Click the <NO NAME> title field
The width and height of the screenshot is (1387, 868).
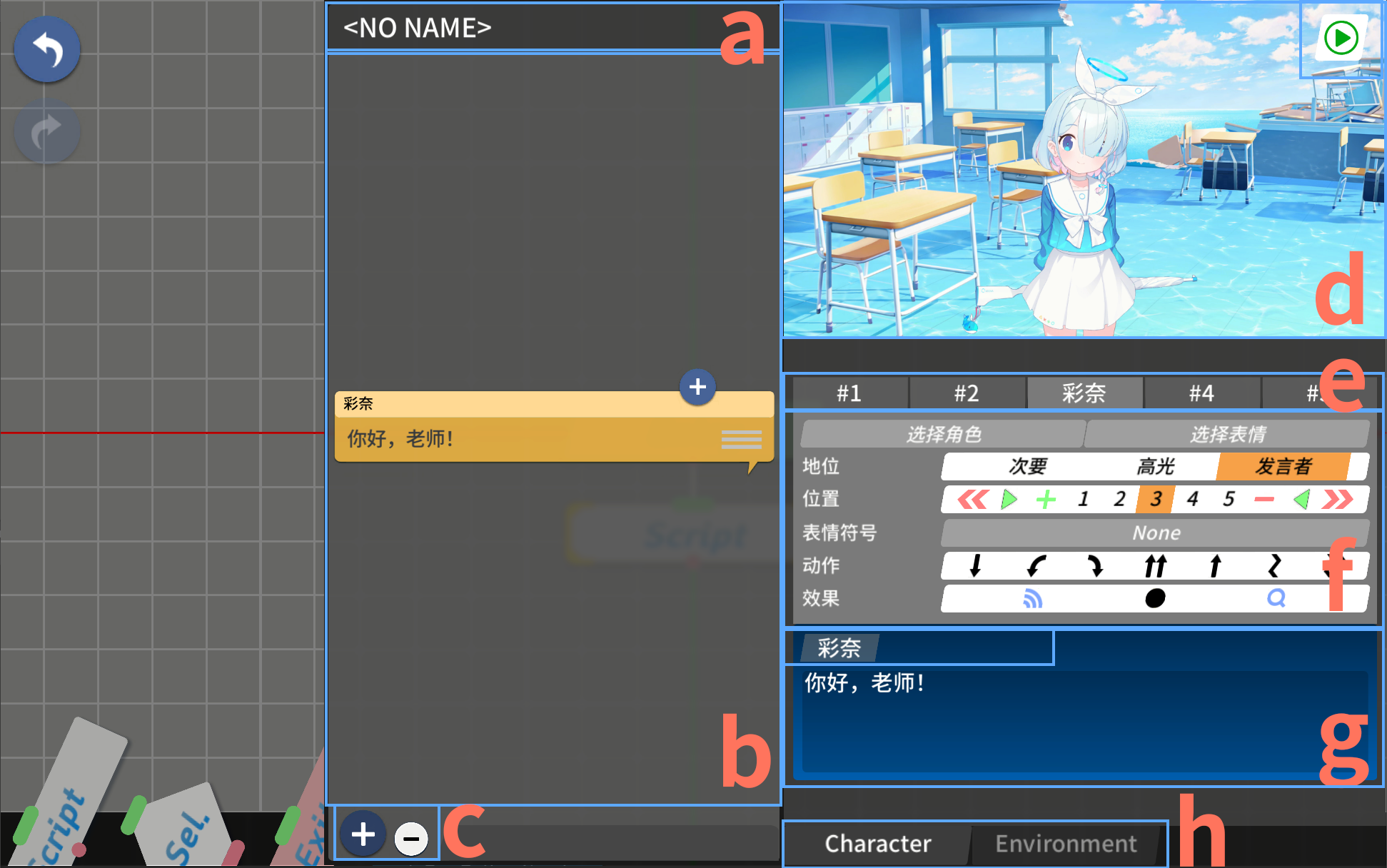pos(553,28)
